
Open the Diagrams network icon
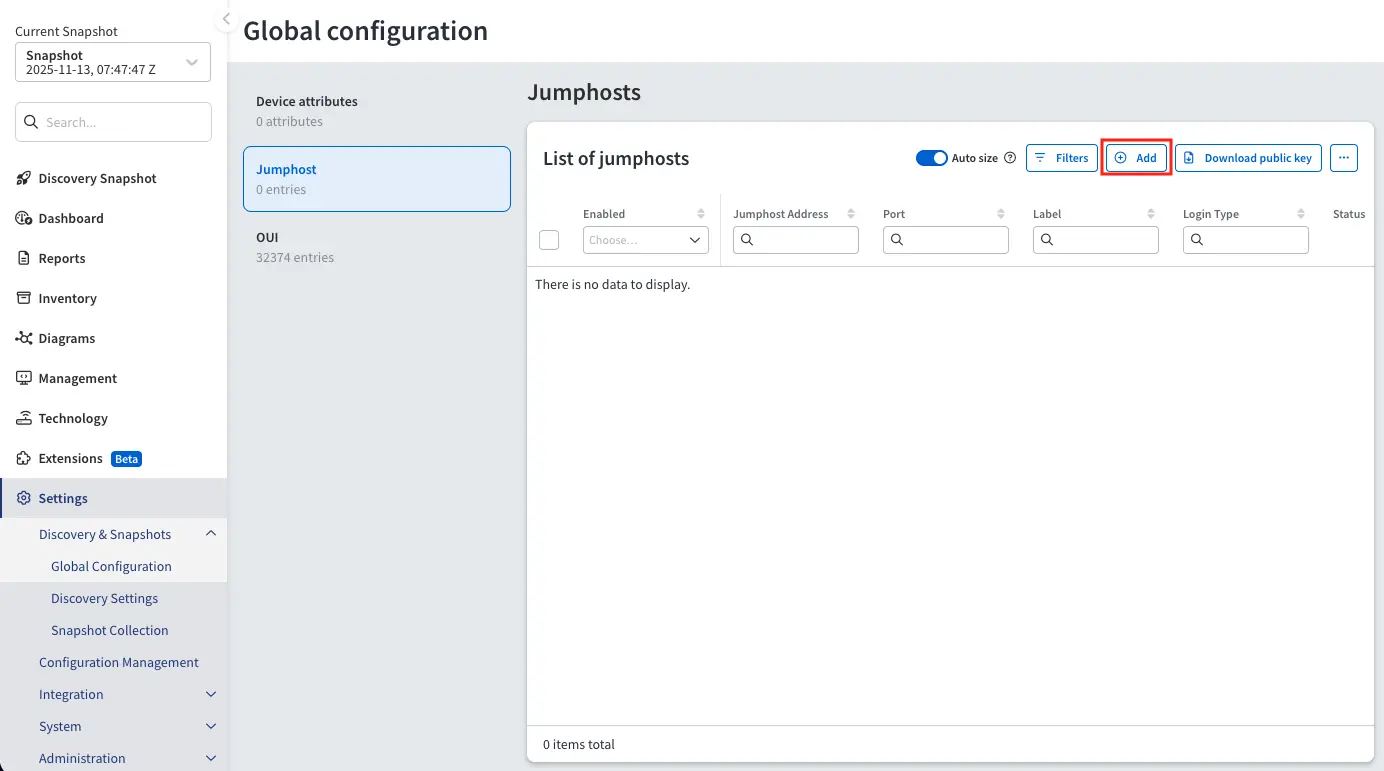pos(24,338)
